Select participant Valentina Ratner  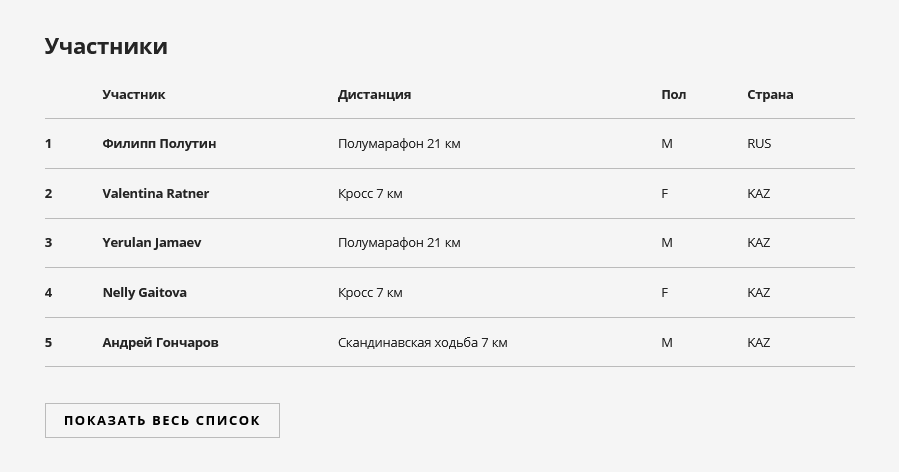156,194
